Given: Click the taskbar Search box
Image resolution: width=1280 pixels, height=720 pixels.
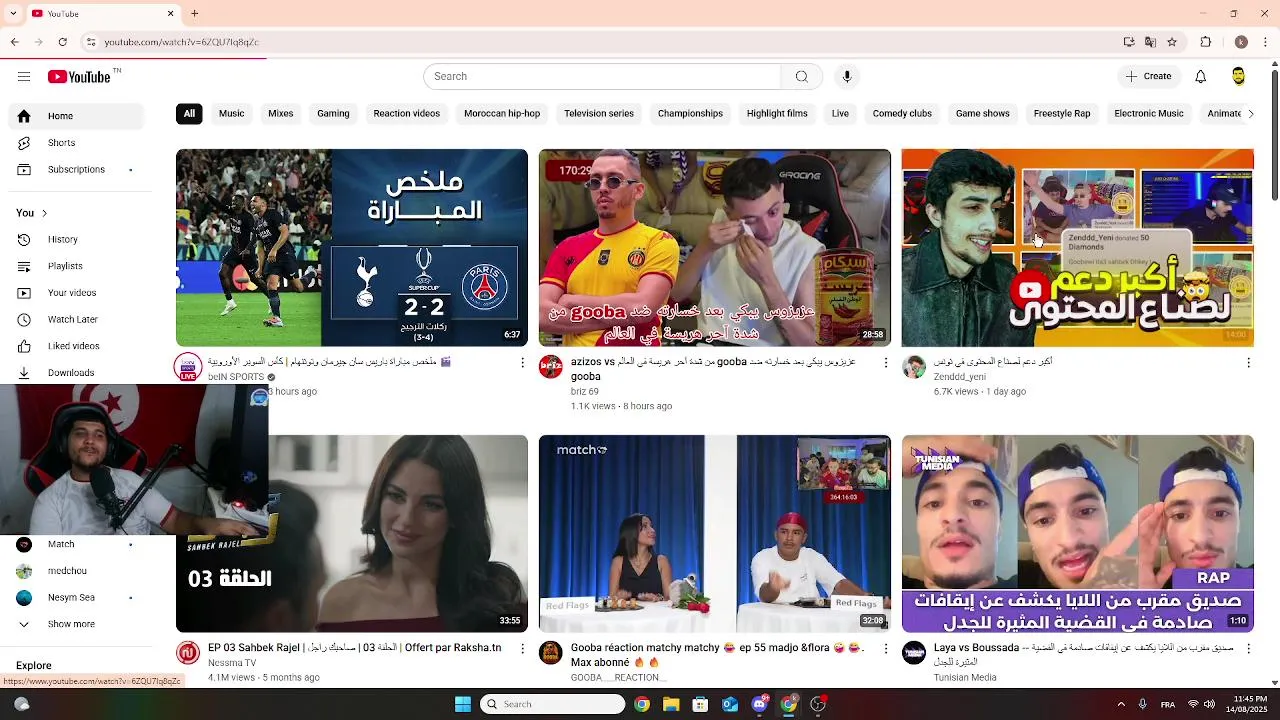Looking at the screenshot, I should [552, 704].
